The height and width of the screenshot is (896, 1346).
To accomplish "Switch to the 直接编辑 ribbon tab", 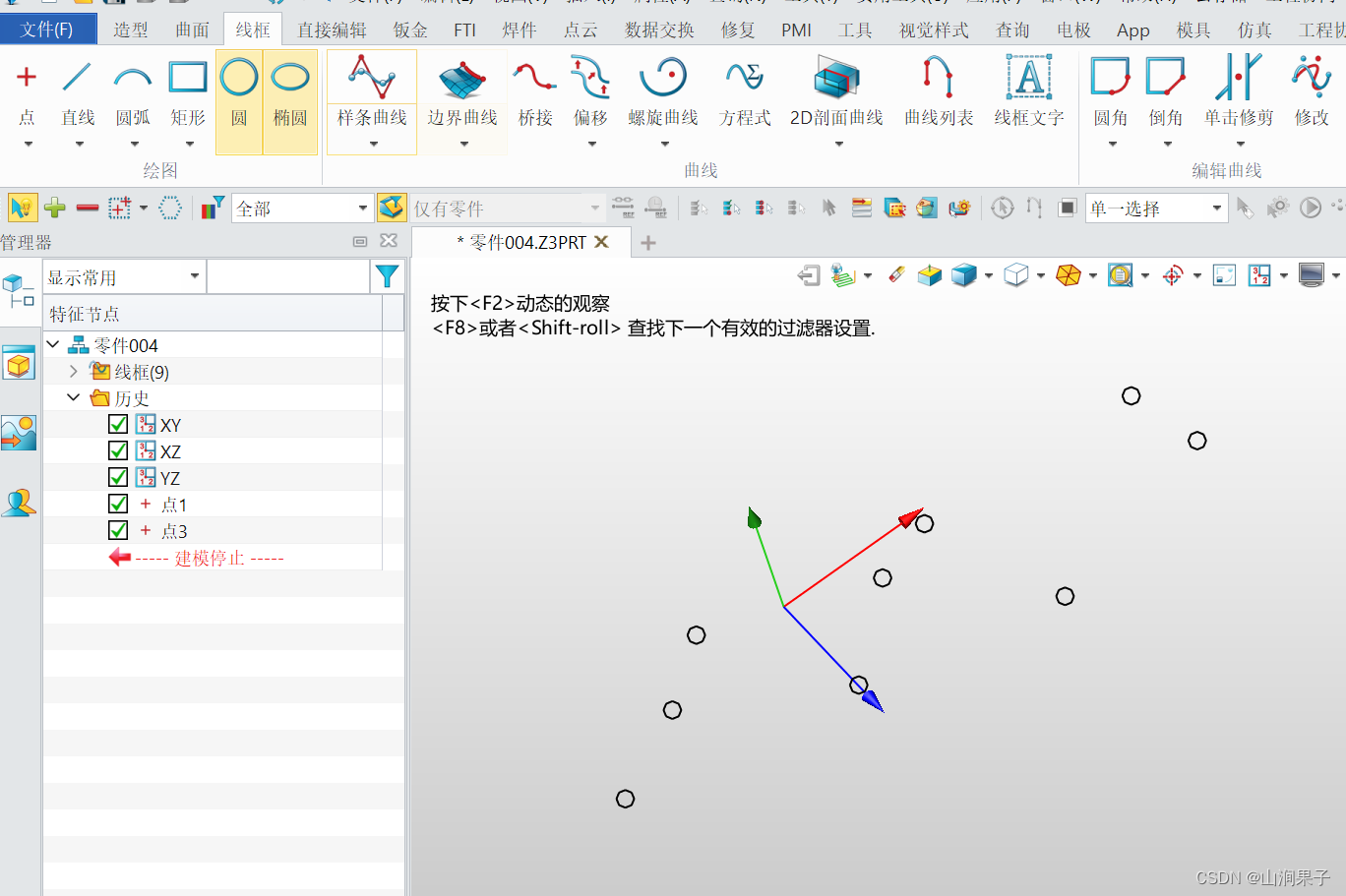I will pos(332,30).
